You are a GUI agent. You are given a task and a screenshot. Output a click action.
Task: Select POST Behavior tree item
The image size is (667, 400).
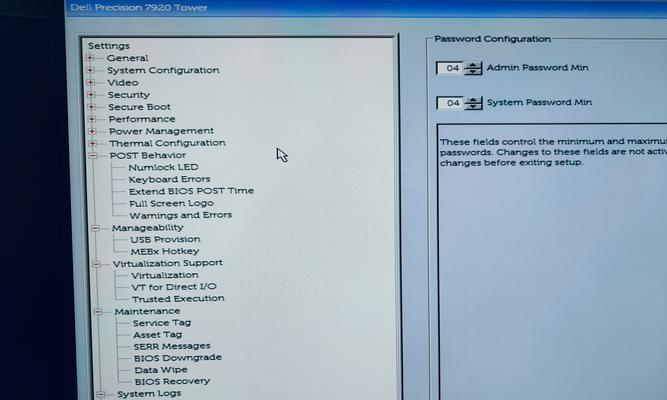point(148,155)
